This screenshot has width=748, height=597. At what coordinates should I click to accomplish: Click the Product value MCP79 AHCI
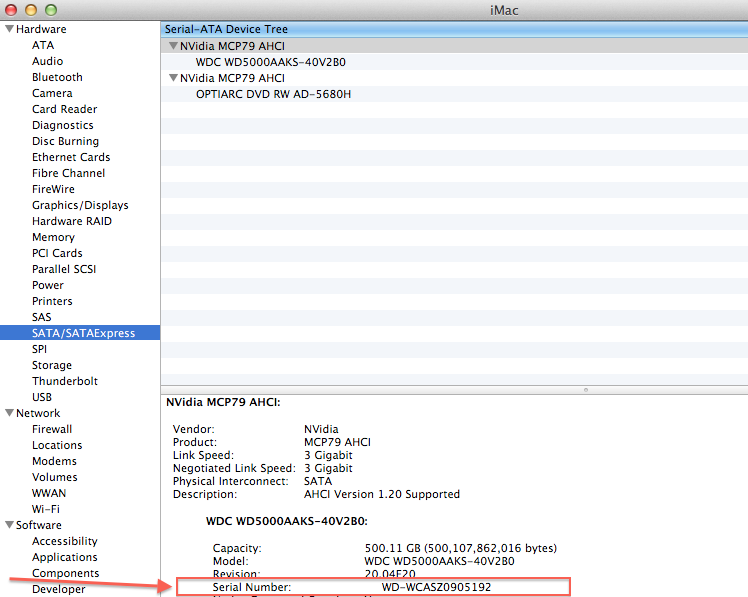[x=337, y=442]
